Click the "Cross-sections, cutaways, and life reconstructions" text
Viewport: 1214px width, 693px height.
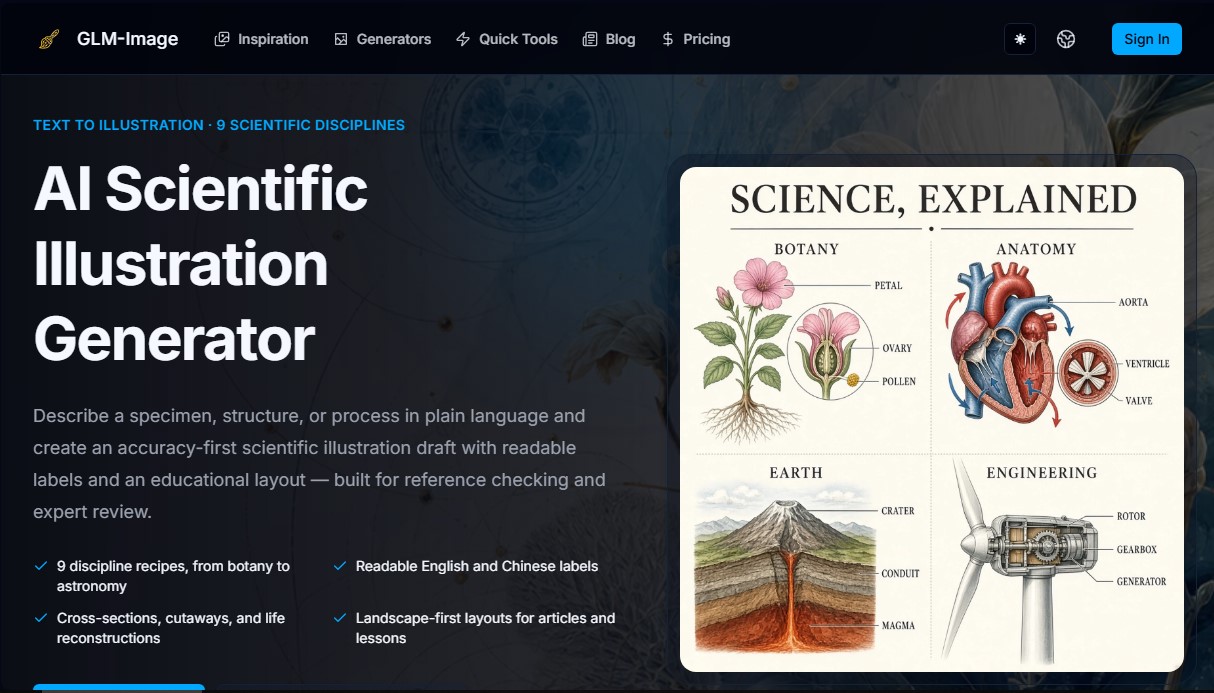click(x=171, y=628)
